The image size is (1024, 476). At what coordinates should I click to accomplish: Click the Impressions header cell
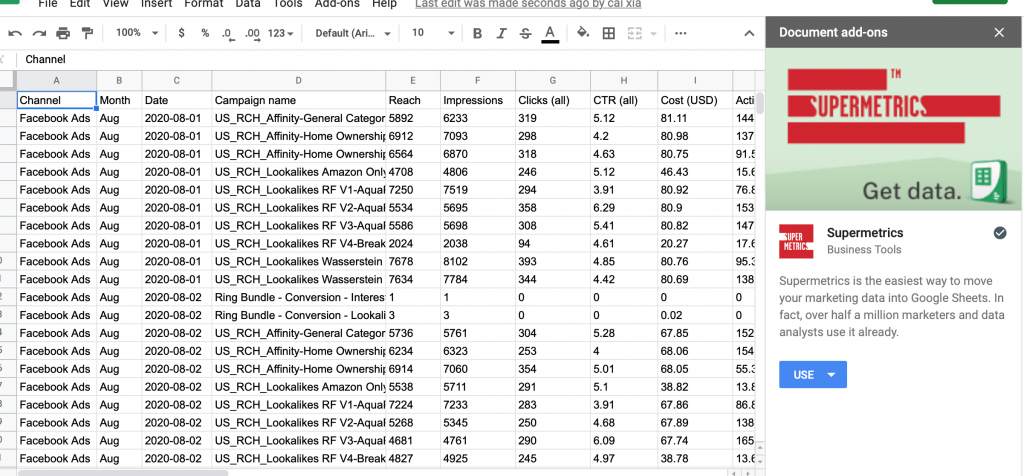[x=477, y=100]
